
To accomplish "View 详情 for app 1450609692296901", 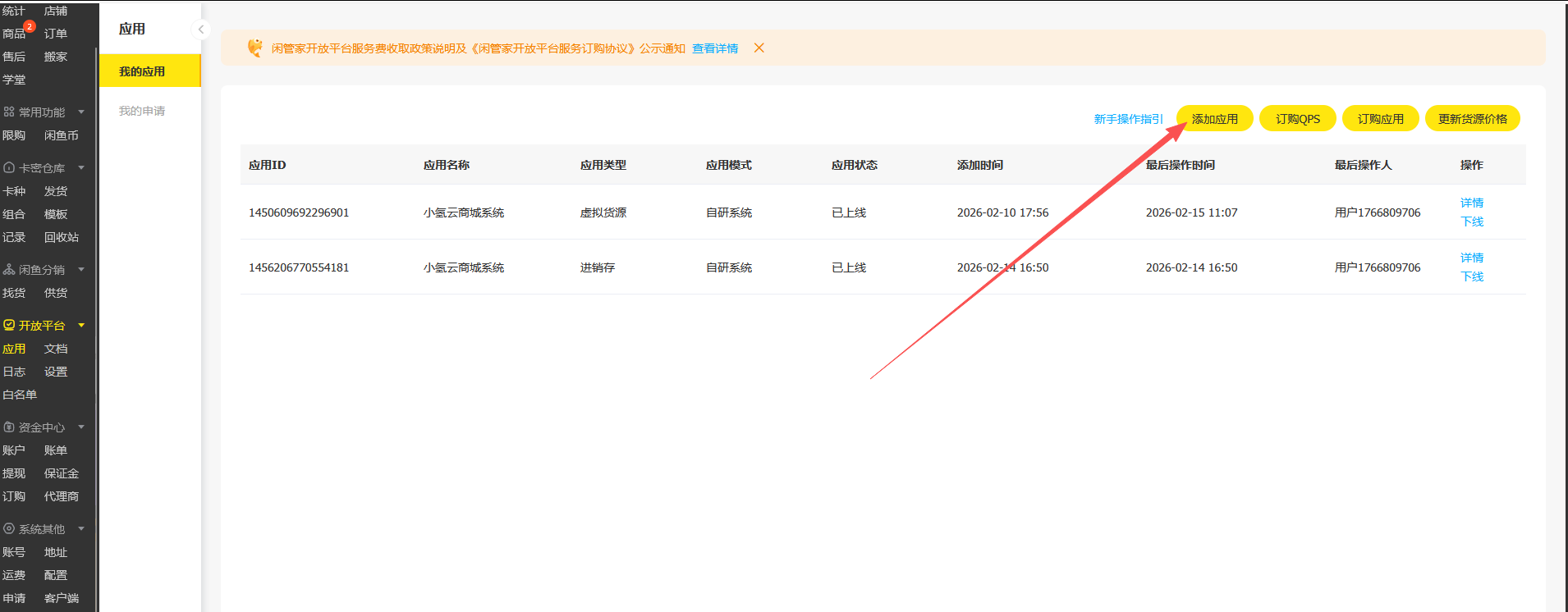I will (x=1472, y=203).
